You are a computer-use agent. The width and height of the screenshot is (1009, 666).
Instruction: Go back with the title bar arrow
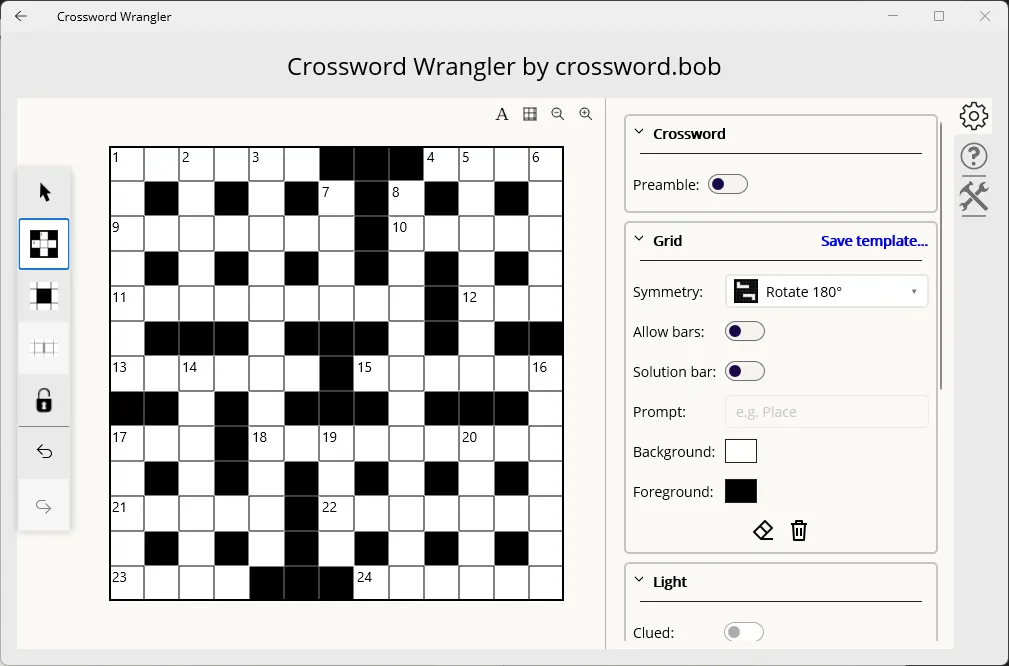pyautogui.click(x=21, y=16)
